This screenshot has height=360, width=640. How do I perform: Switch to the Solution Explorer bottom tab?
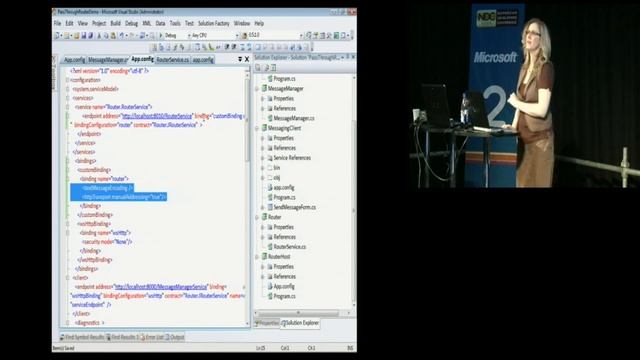[300, 323]
